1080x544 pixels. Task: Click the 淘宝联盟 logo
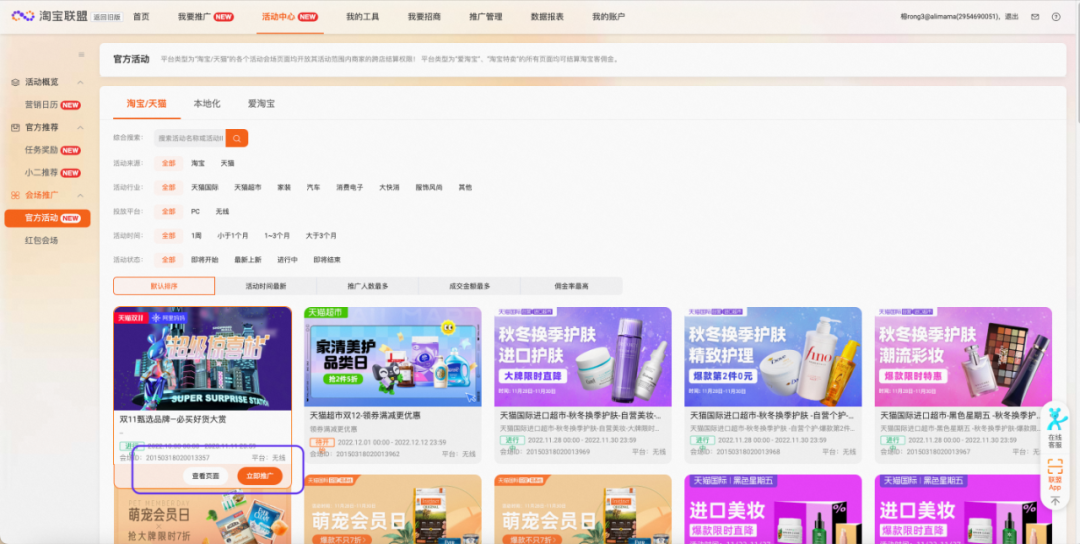(x=48, y=17)
